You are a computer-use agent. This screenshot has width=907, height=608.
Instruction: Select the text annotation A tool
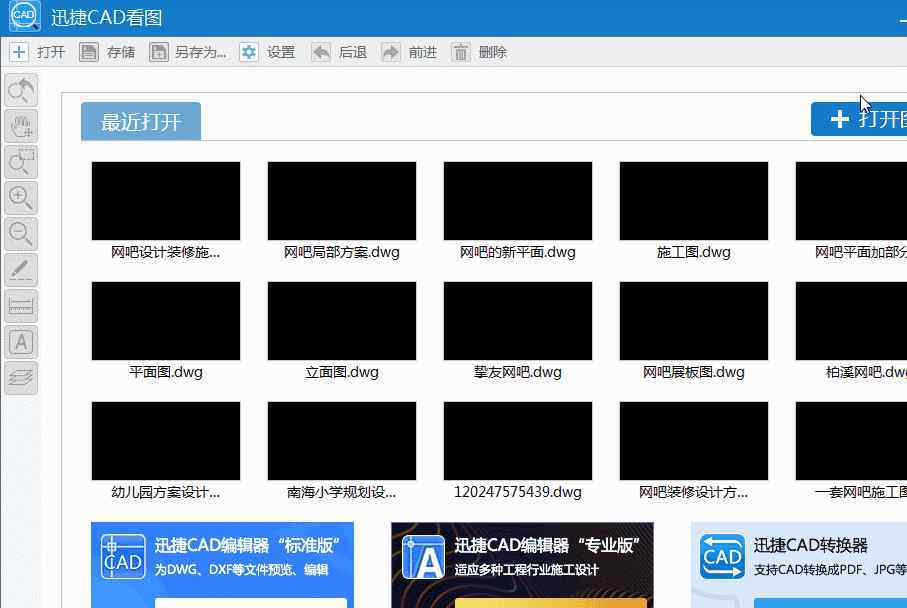point(21,342)
